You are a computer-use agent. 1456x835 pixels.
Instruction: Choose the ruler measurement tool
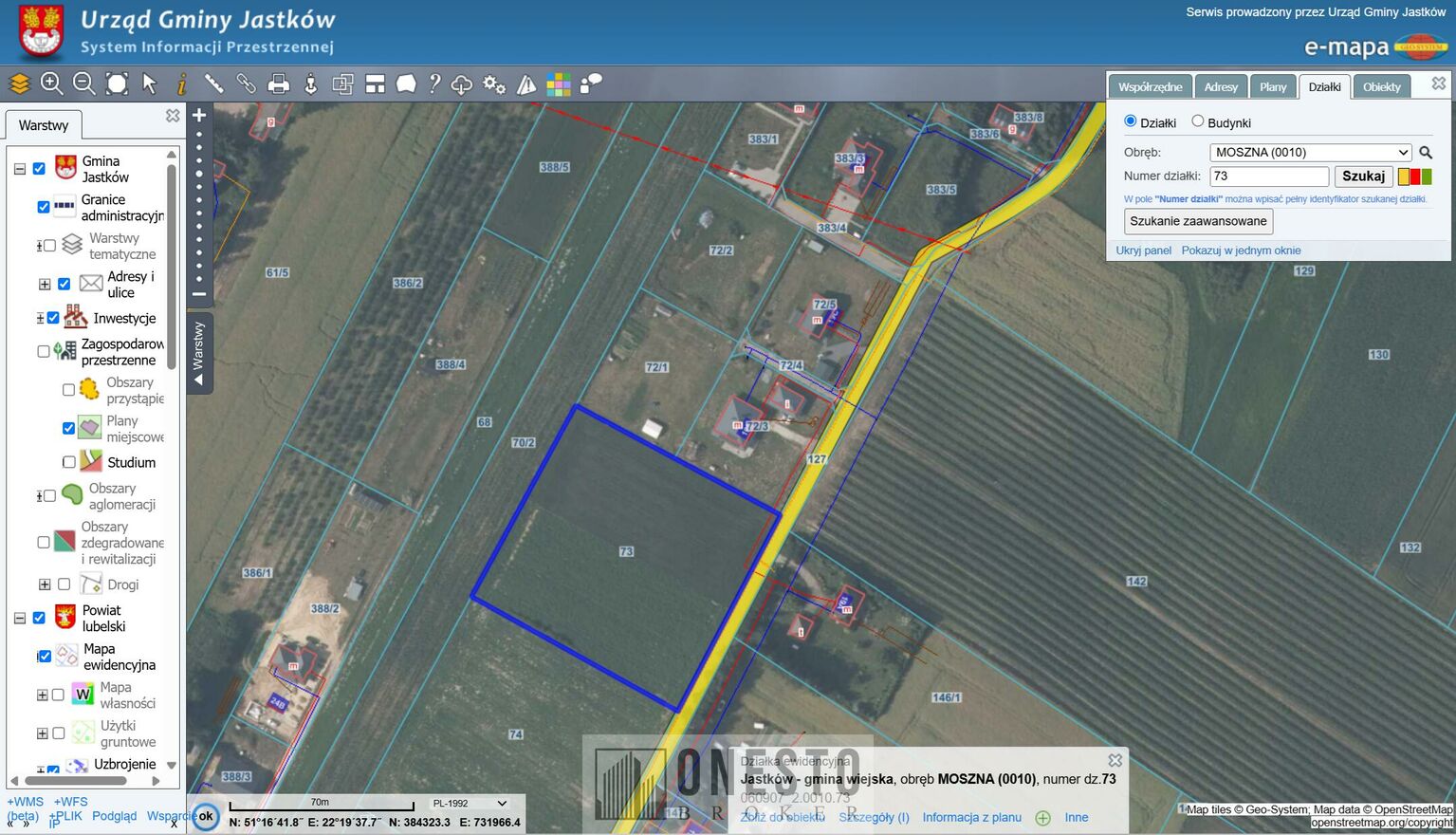pos(214,83)
